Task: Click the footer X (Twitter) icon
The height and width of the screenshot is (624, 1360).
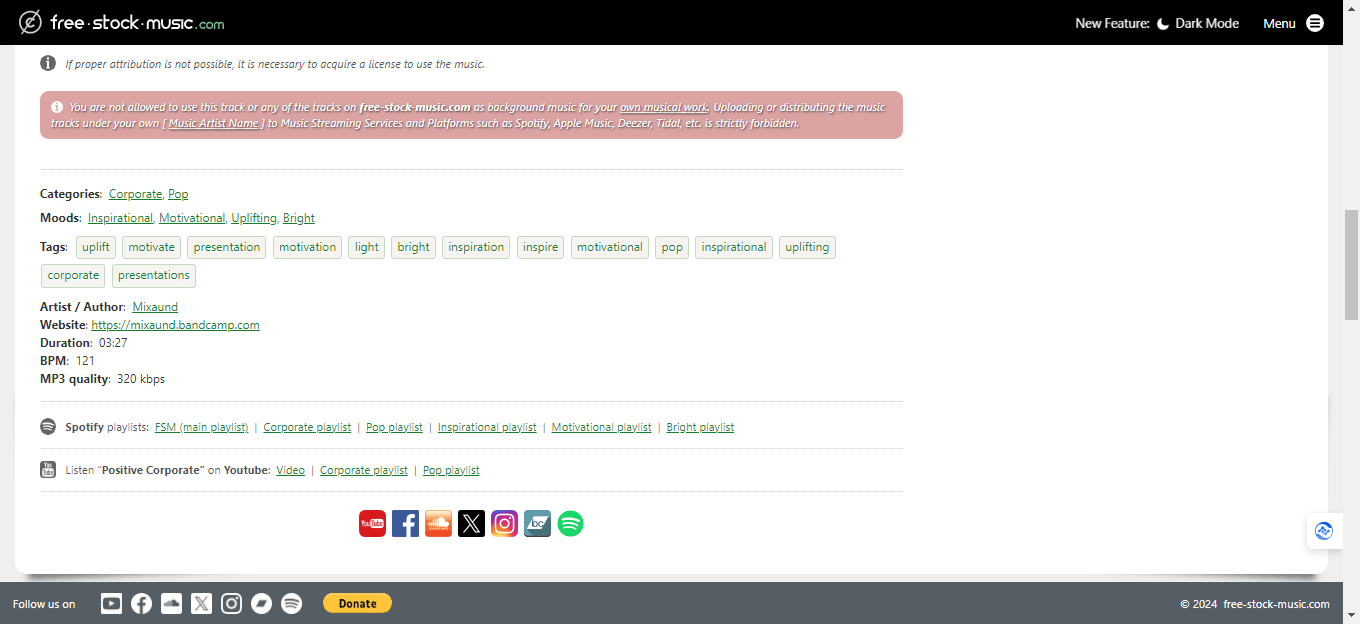Action: (201, 603)
